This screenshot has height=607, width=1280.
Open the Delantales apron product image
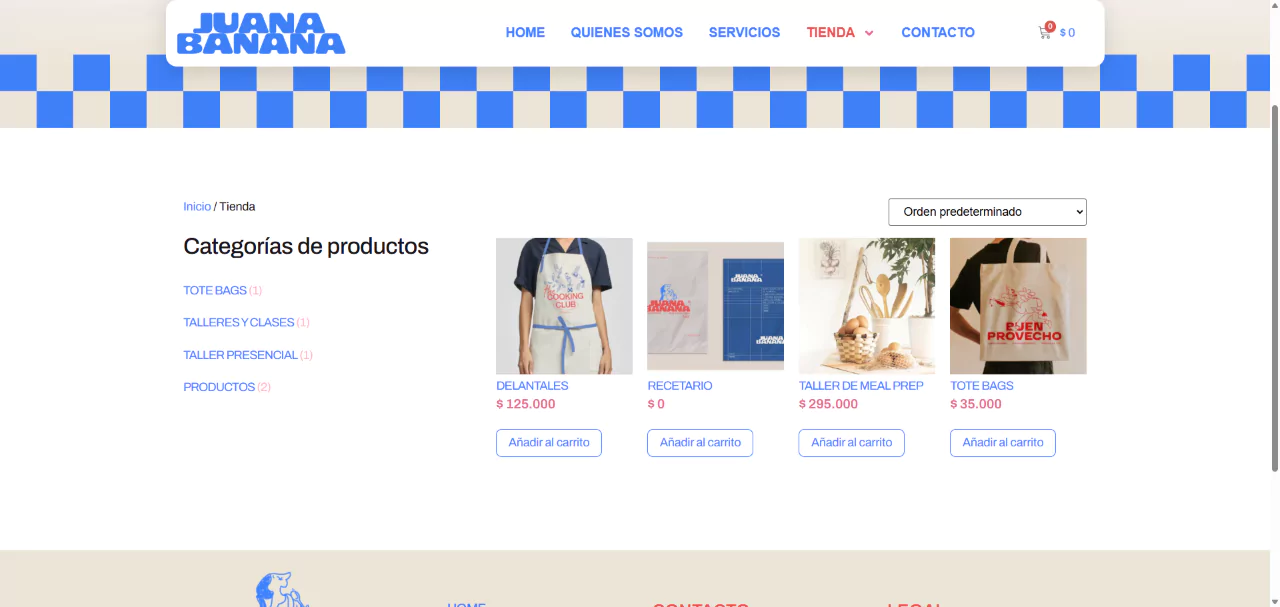pyautogui.click(x=564, y=306)
